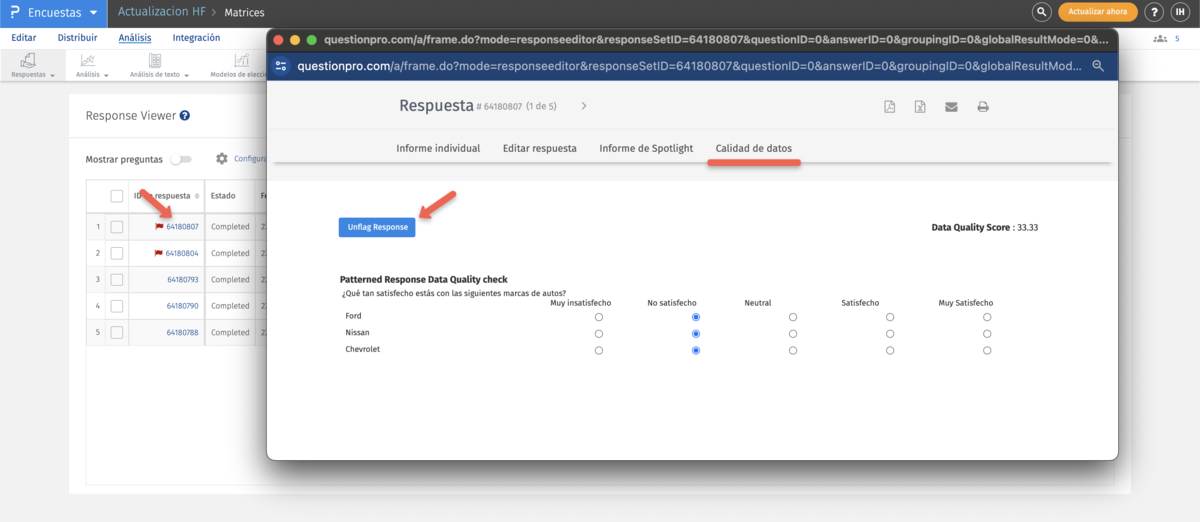
Task: Sort by ID de respuesta column arrows
Action: pyautogui.click(x=198, y=196)
